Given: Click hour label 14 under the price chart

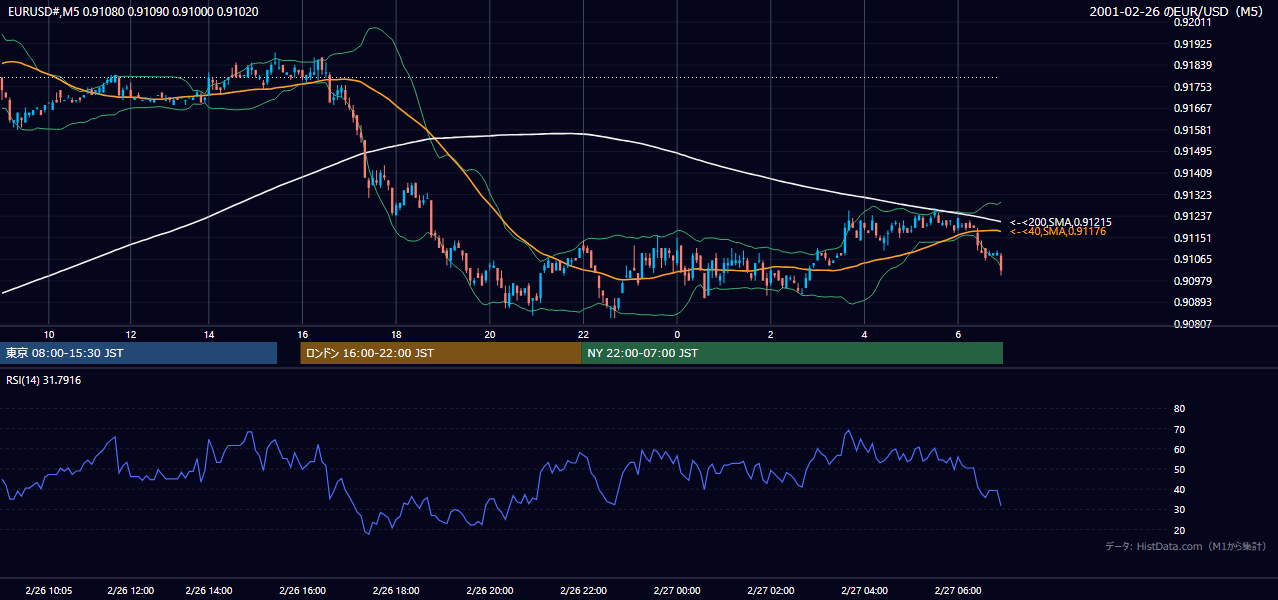Looking at the screenshot, I should click(x=208, y=334).
